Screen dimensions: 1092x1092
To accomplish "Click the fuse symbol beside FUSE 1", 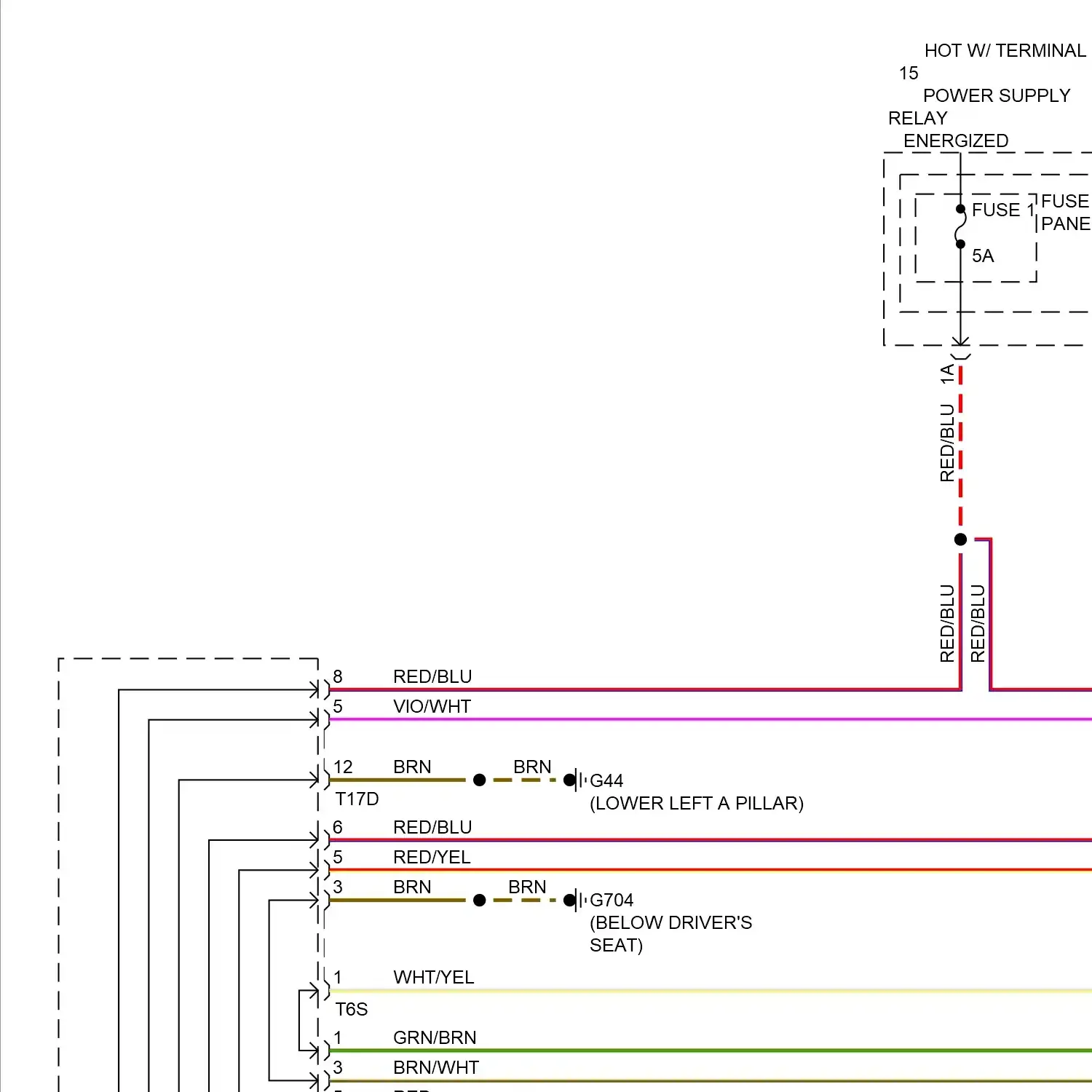I will 960,226.
